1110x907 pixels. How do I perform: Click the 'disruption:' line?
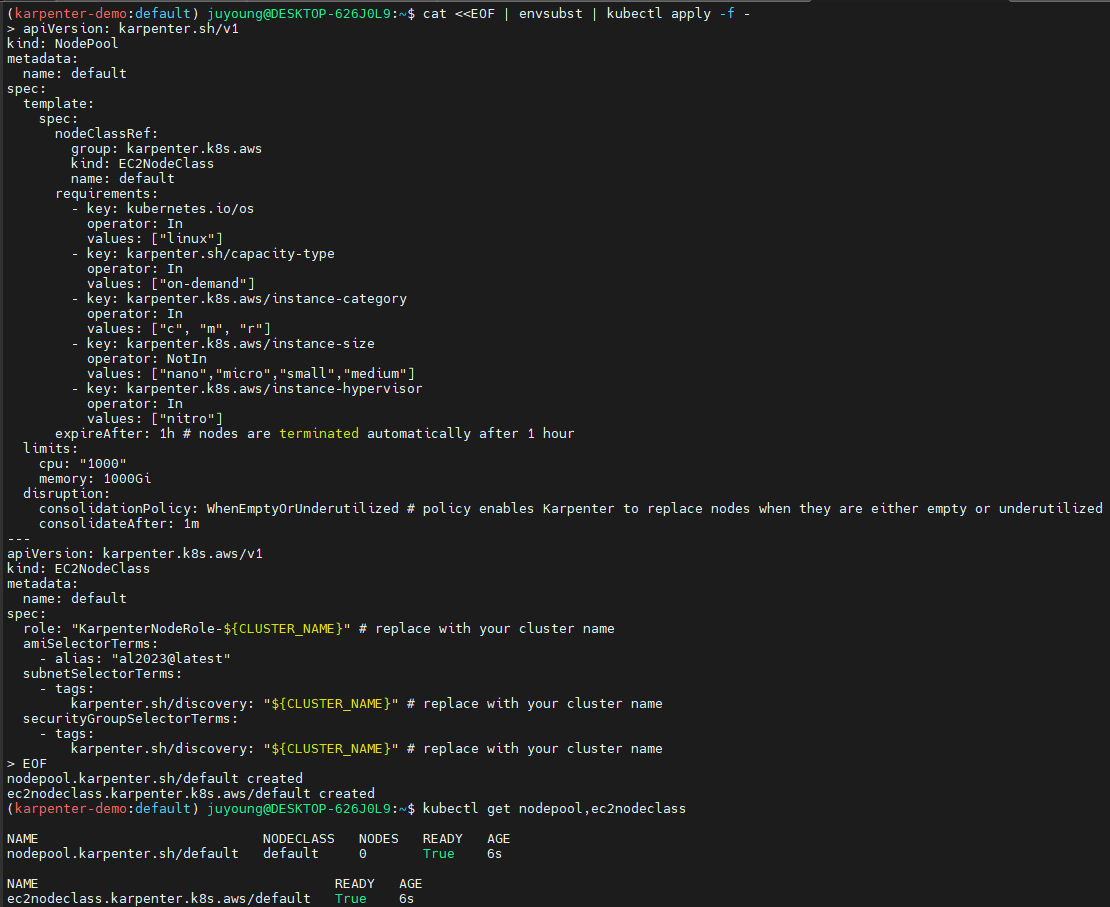click(x=67, y=494)
